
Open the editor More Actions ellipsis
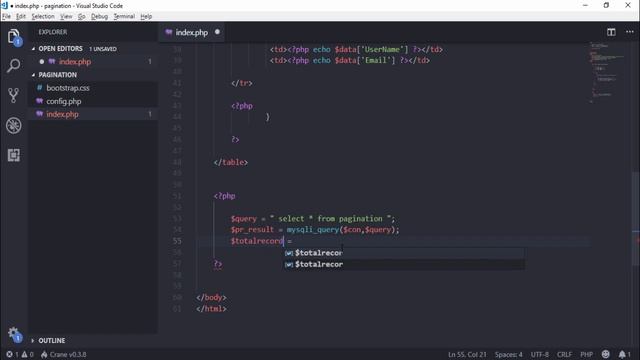point(630,32)
